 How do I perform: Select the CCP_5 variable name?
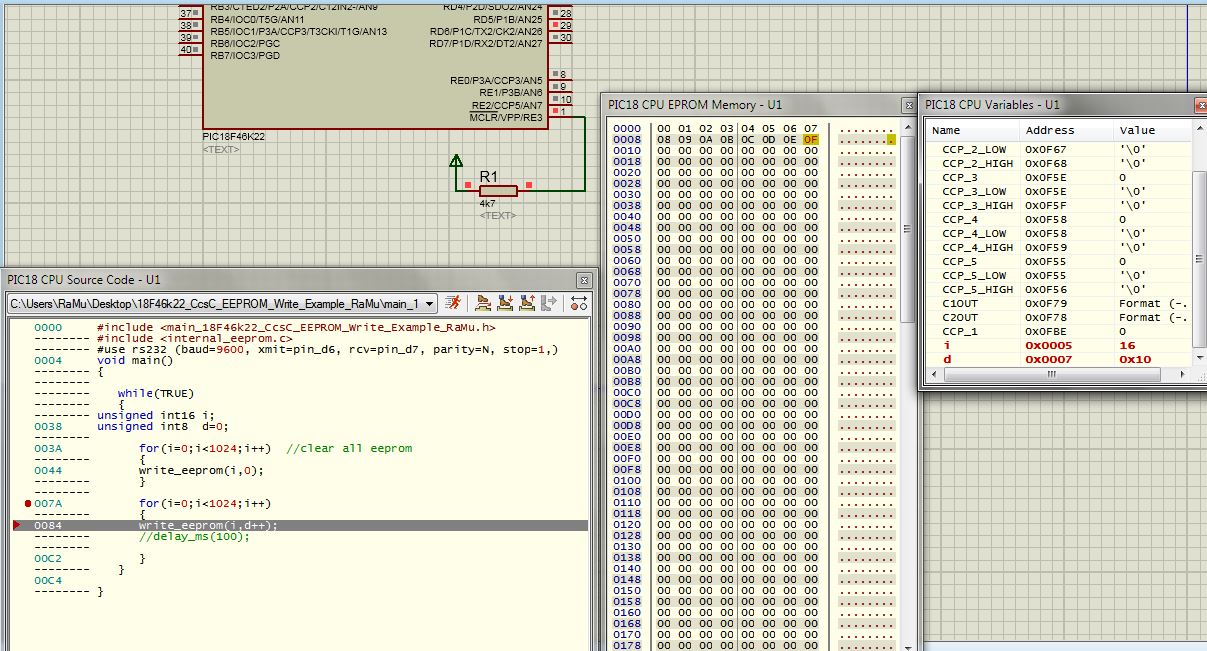[x=960, y=261]
